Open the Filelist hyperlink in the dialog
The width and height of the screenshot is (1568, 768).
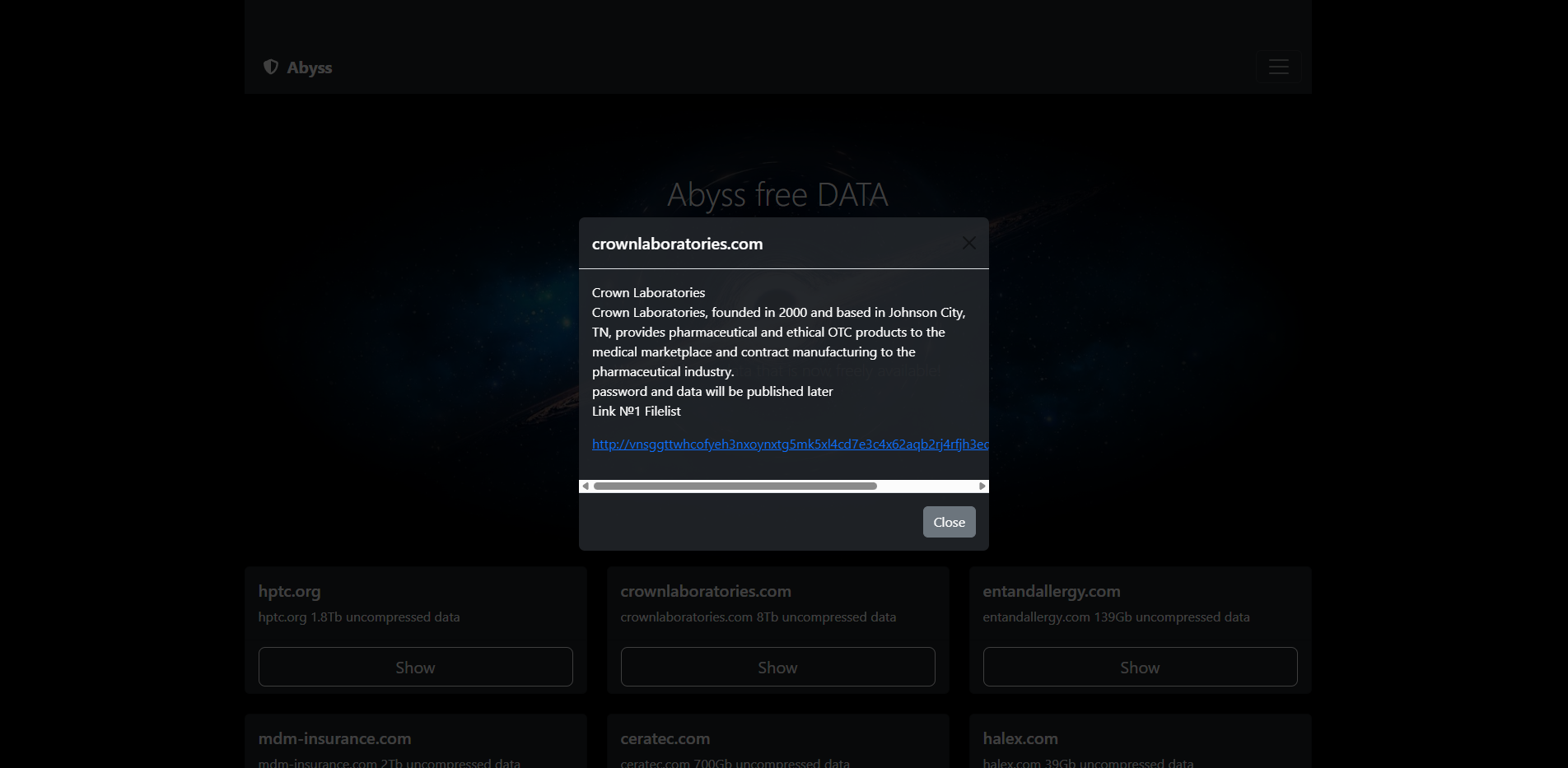789,445
